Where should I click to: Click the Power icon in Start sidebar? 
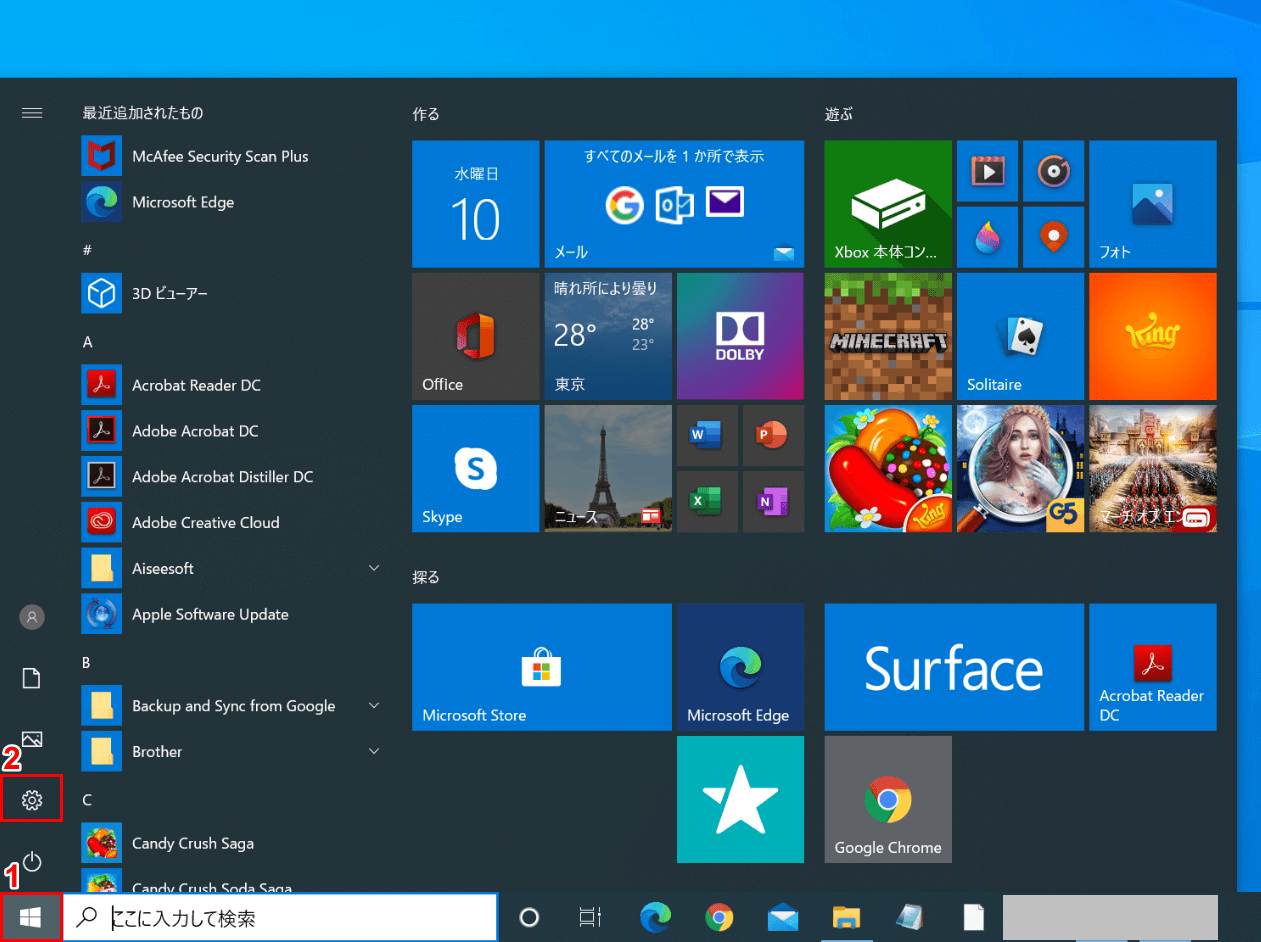(x=32, y=860)
